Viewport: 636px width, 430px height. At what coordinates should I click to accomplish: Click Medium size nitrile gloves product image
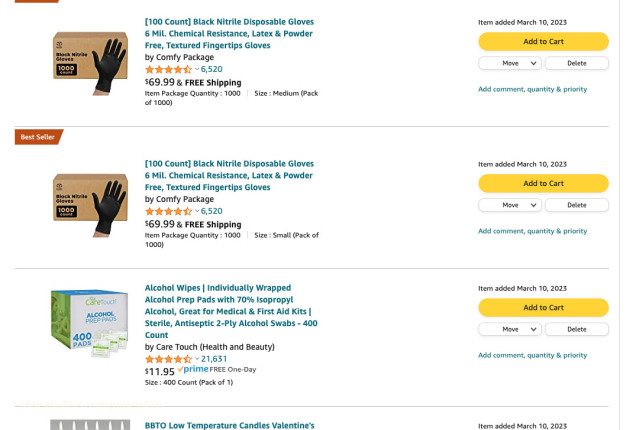90,62
